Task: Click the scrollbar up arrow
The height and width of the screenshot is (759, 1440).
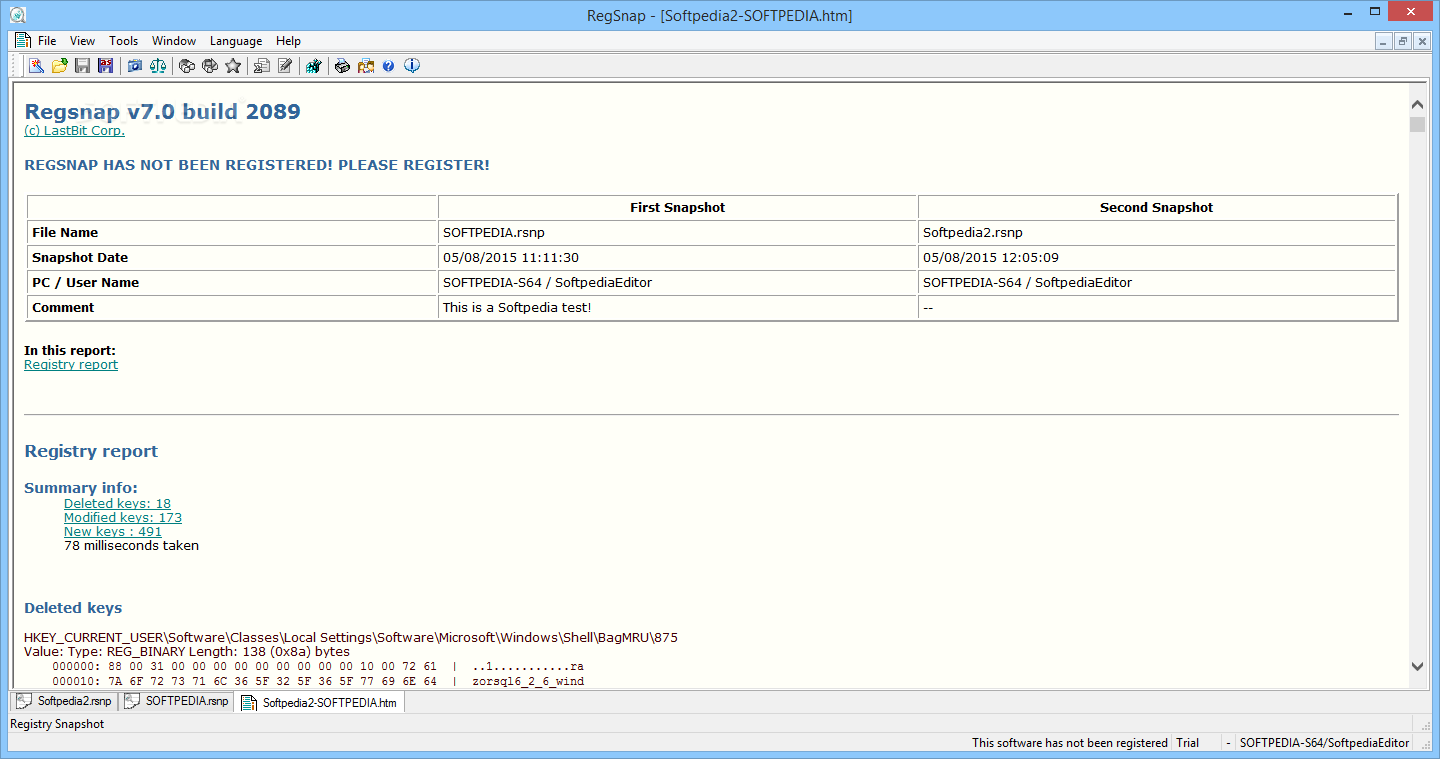Action: point(1417,105)
